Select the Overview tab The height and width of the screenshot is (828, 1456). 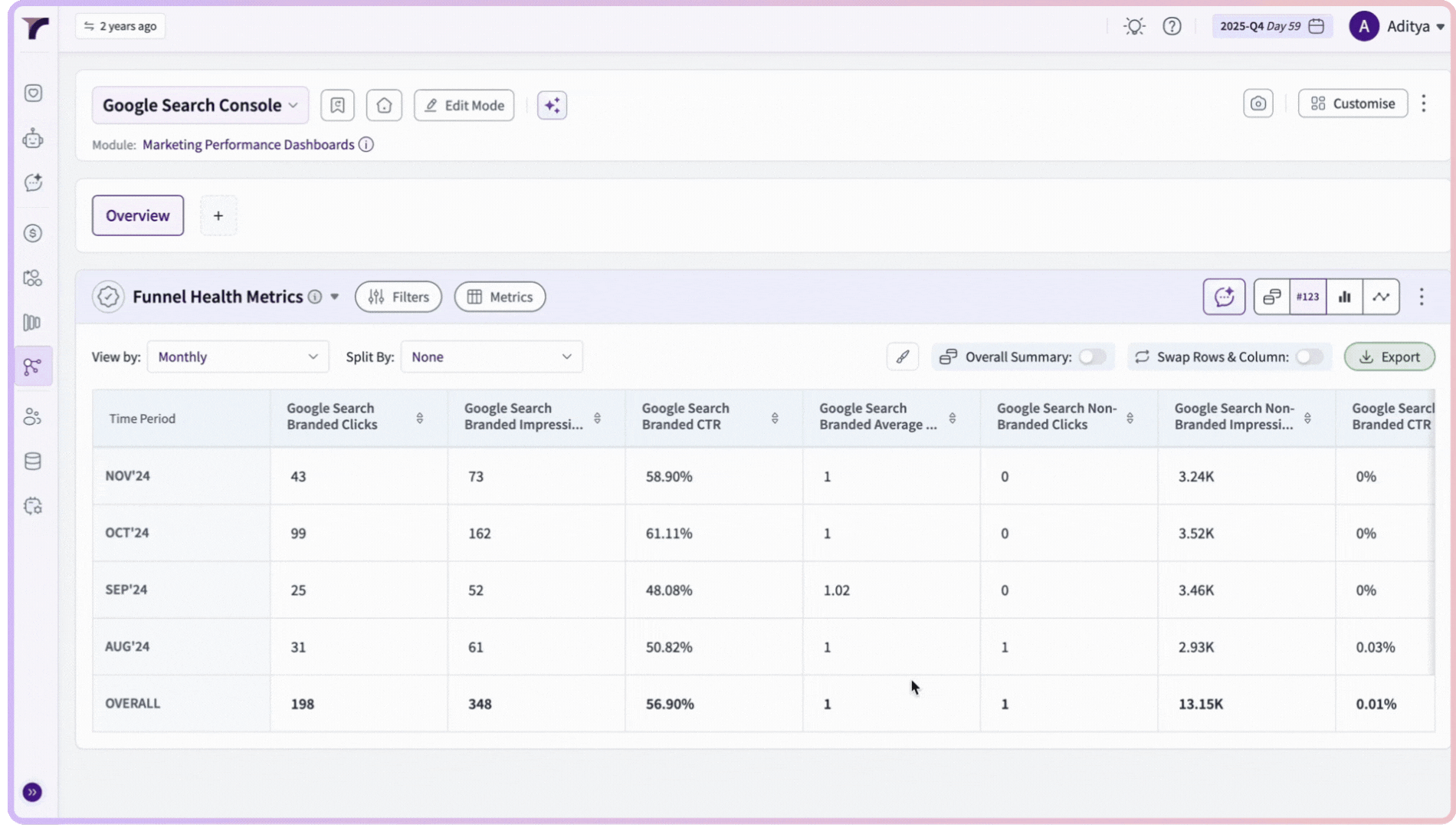(x=138, y=215)
